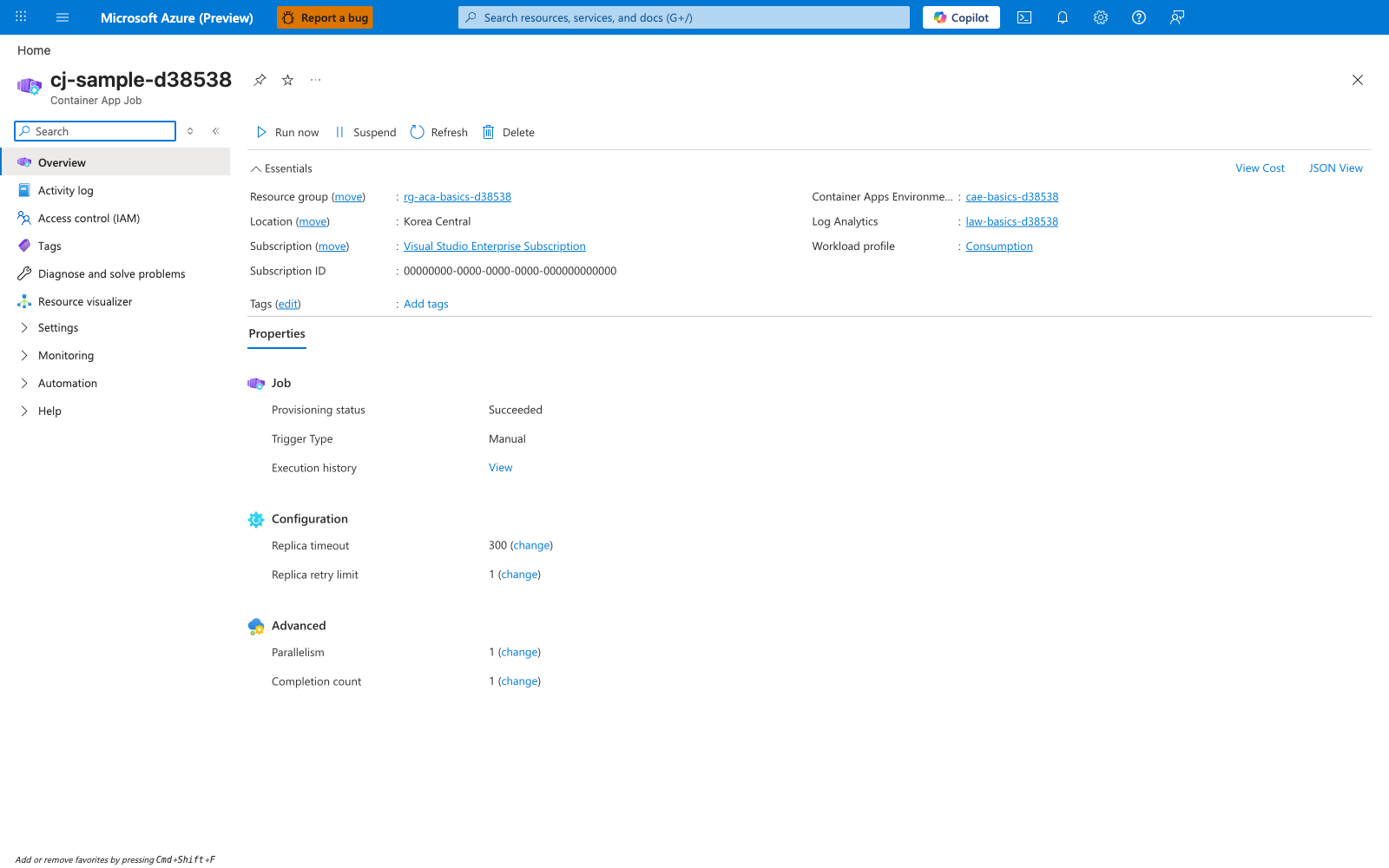Change the Completion count value
Screen dimensions: 1389x868
[x=519, y=681]
